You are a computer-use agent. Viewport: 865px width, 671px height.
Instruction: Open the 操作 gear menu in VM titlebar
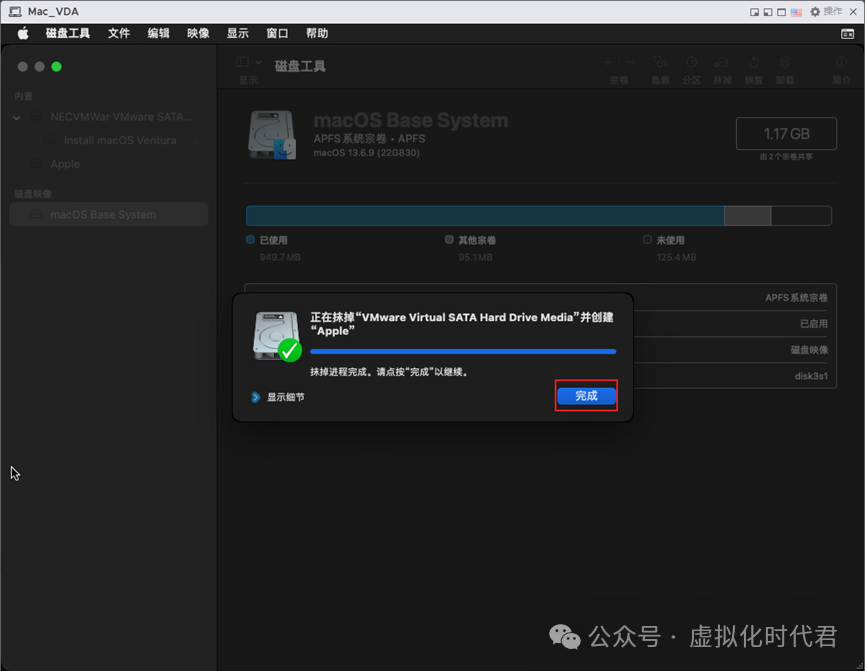pyautogui.click(x=826, y=12)
